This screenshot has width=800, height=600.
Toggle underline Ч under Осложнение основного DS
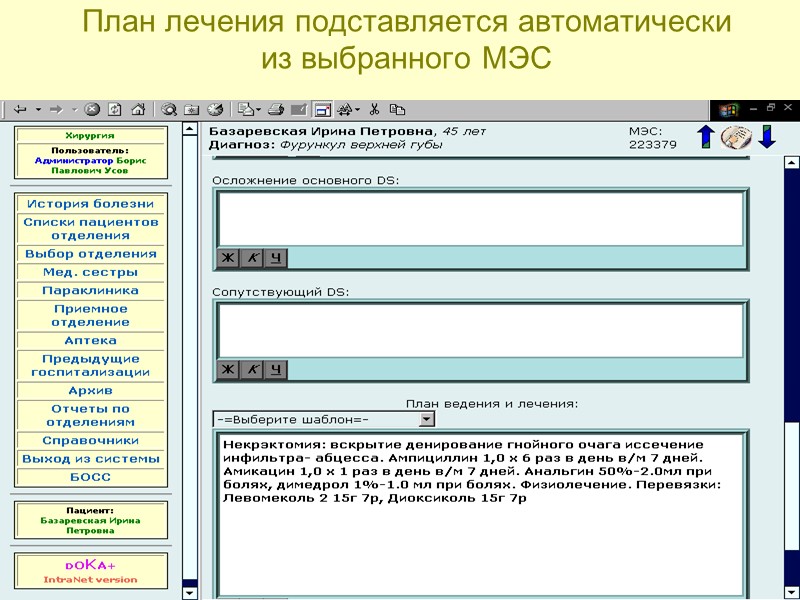point(276,258)
